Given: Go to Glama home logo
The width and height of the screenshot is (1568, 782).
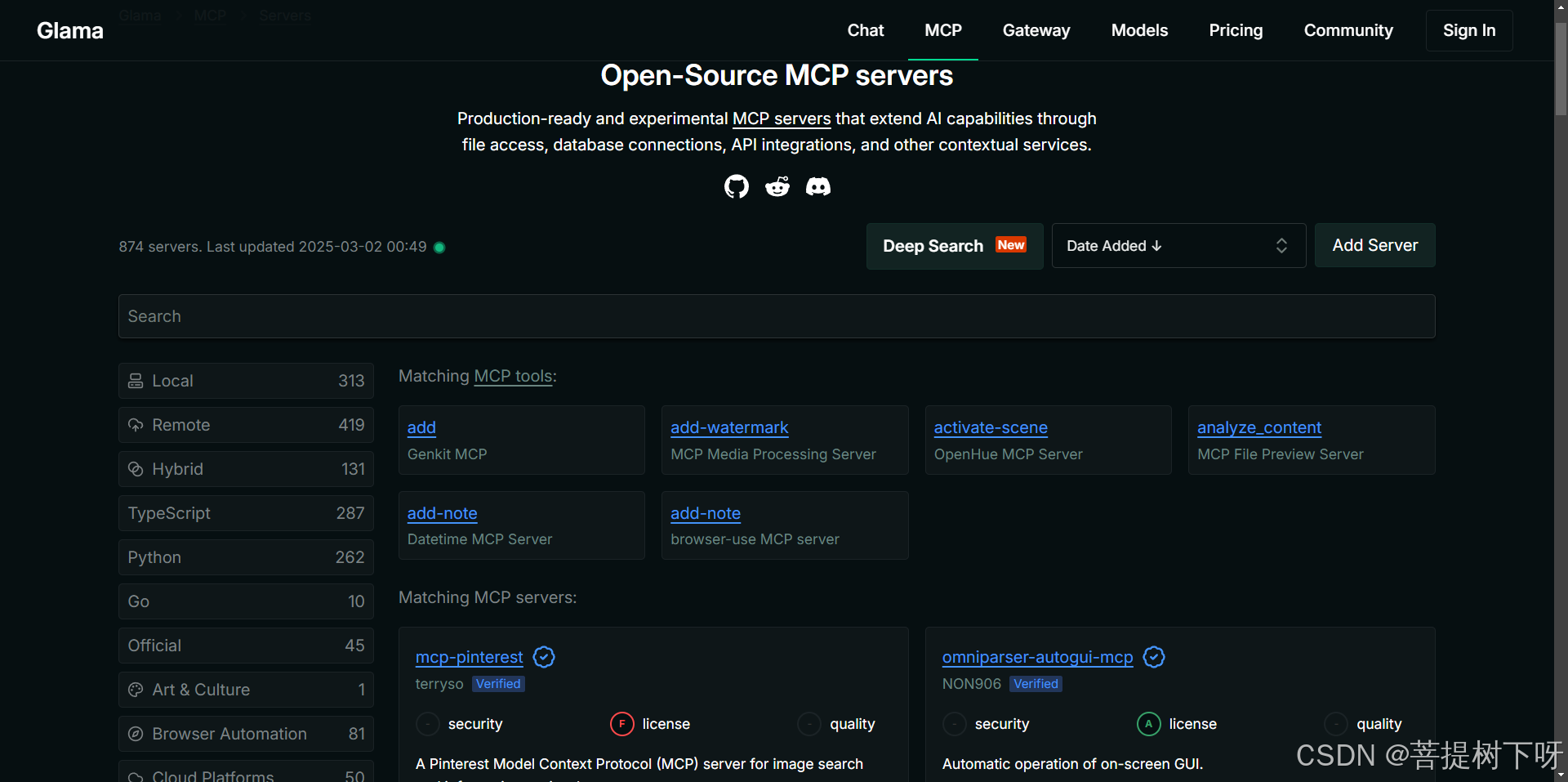Looking at the screenshot, I should [70, 31].
